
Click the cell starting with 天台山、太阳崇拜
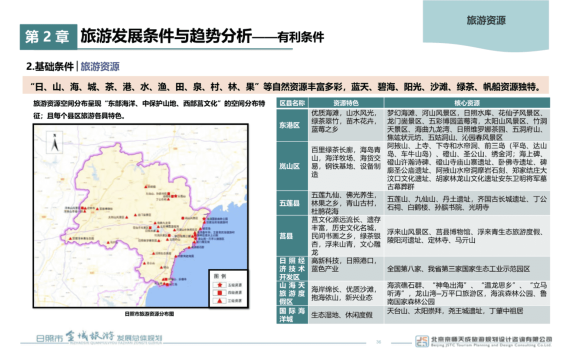coord(467,315)
